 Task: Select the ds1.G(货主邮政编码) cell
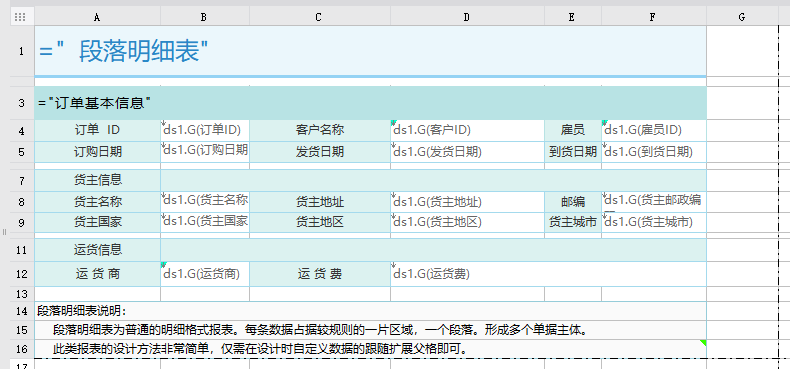[653, 202]
